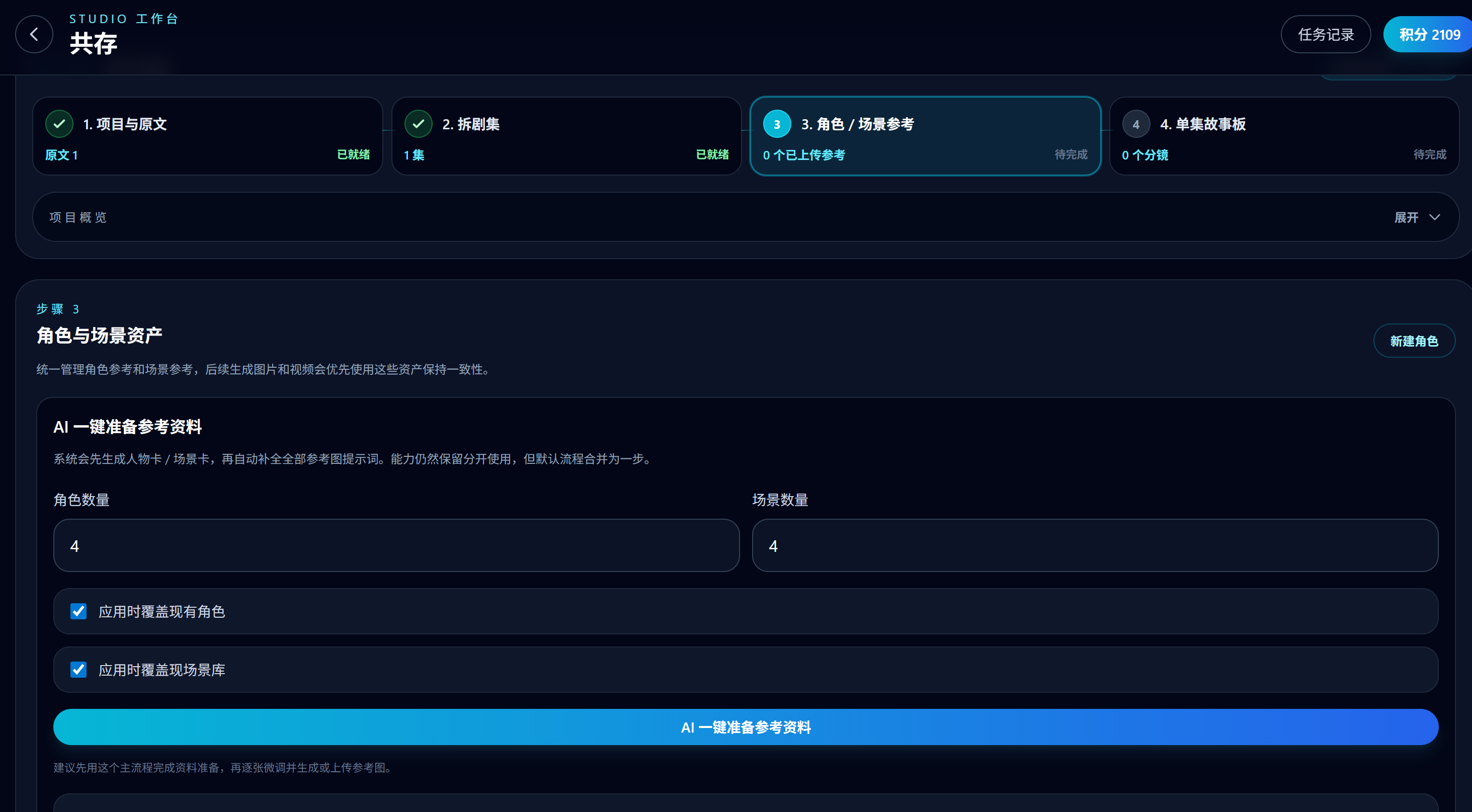Toggle 应用时覆盖现有角色 checkbox
Screen dimensions: 1472x812
click(78, 611)
